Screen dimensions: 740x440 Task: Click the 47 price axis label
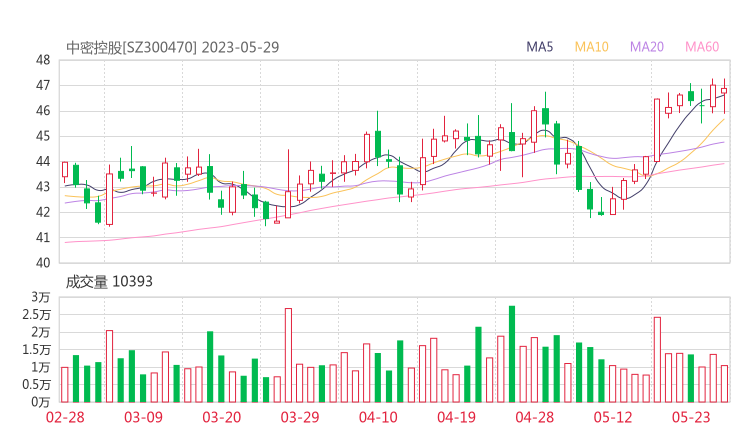click(43, 85)
